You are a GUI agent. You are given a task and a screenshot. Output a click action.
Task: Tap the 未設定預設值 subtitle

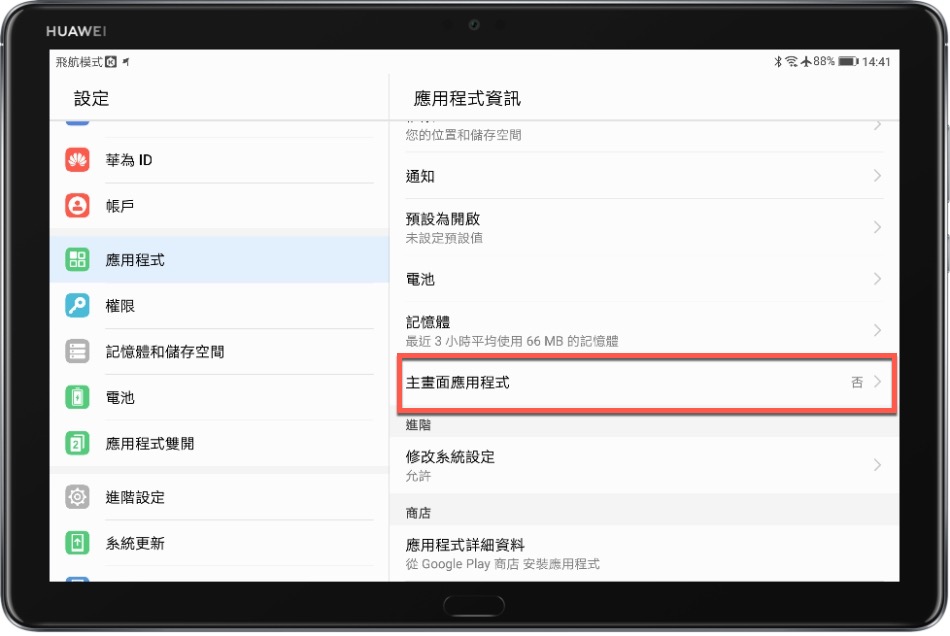click(x=444, y=237)
